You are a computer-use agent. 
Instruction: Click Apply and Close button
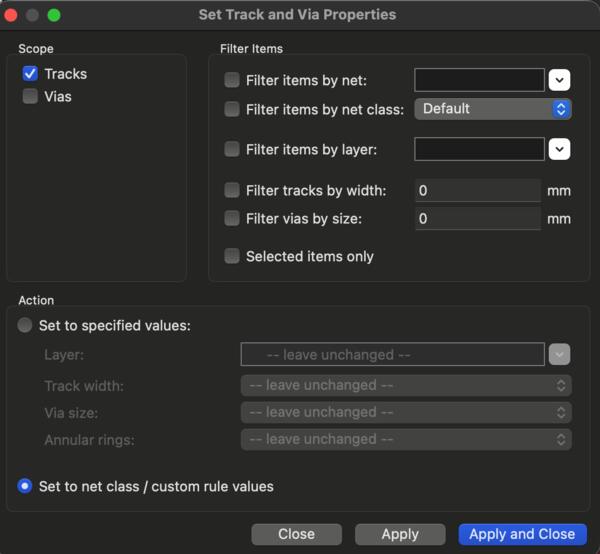pos(522,534)
